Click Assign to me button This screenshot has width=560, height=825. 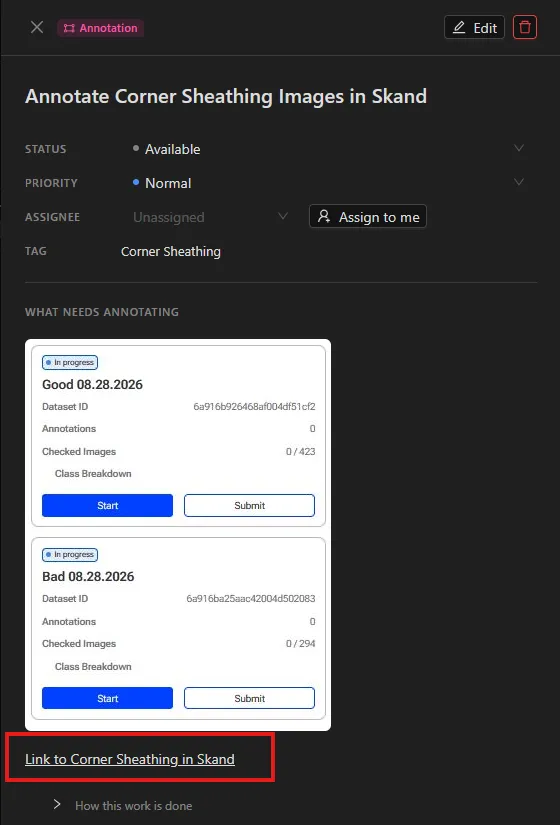(368, 217)
